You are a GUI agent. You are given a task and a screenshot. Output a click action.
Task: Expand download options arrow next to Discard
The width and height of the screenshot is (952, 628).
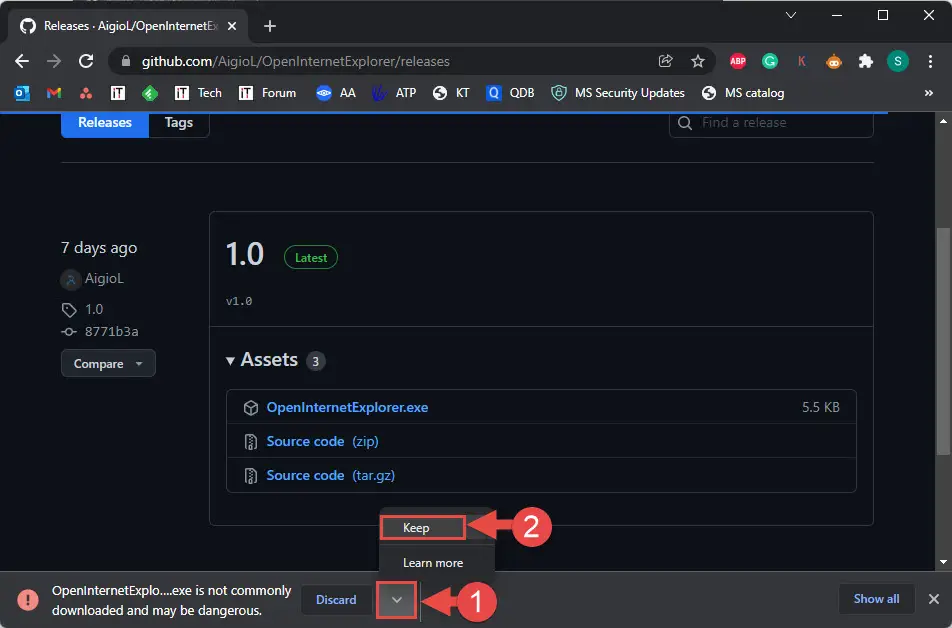(396, 600)
